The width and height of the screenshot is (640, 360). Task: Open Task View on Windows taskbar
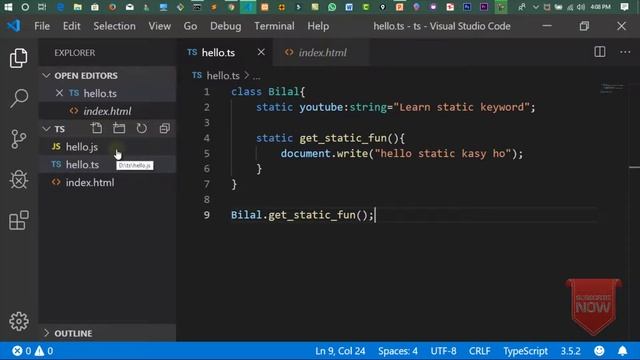pos(42,7)
